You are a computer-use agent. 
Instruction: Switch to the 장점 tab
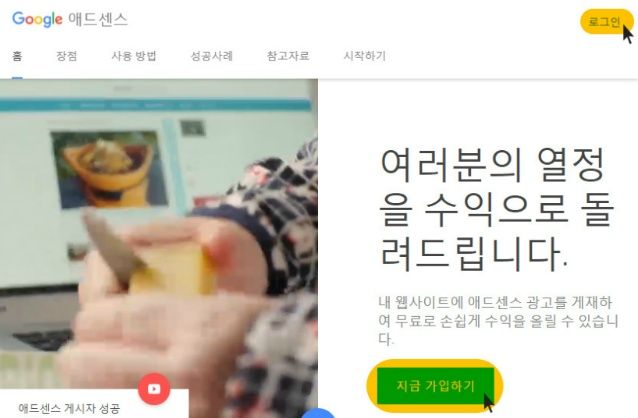click(67, 56)
